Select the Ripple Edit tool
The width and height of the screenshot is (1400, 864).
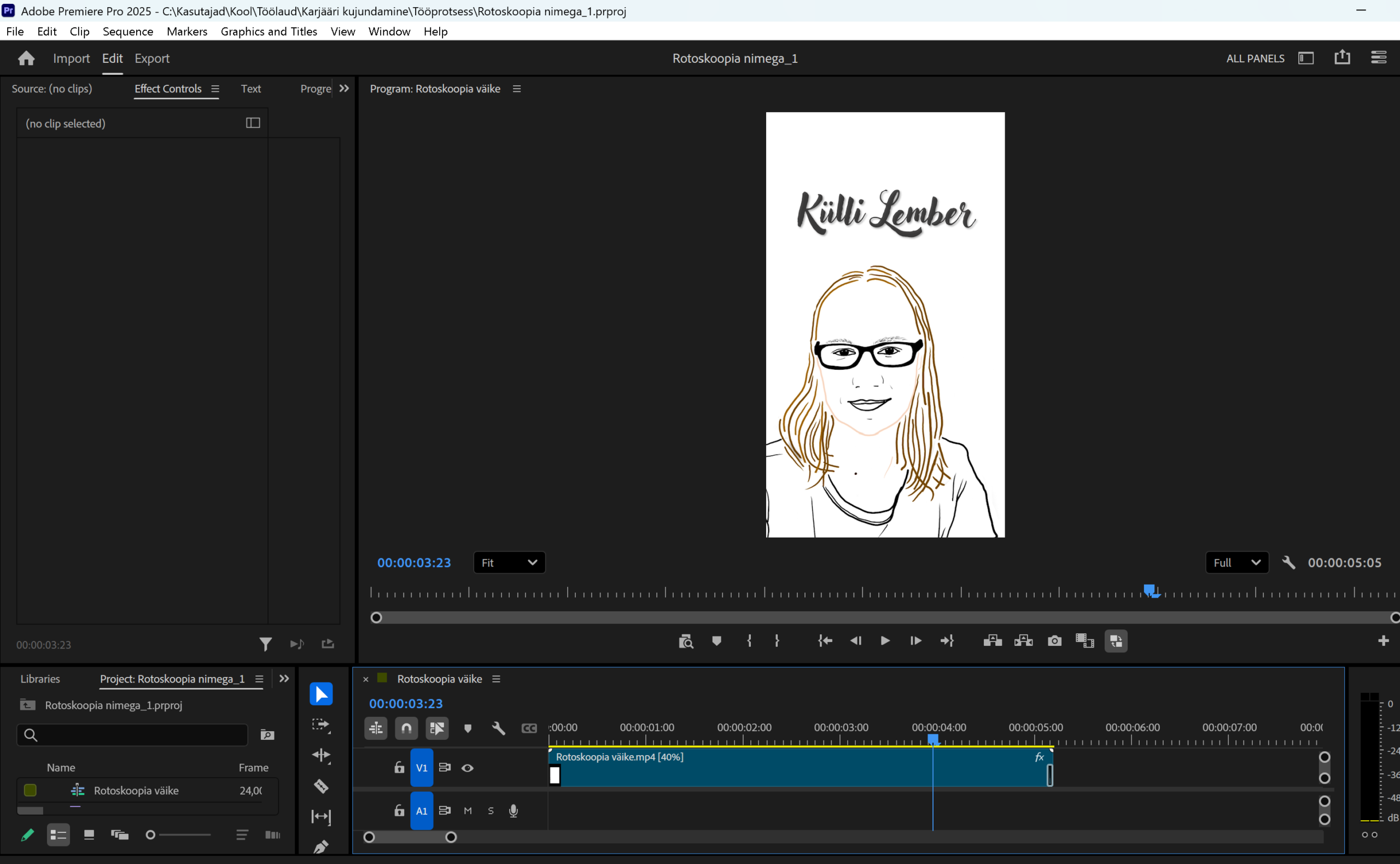[321, 755]
